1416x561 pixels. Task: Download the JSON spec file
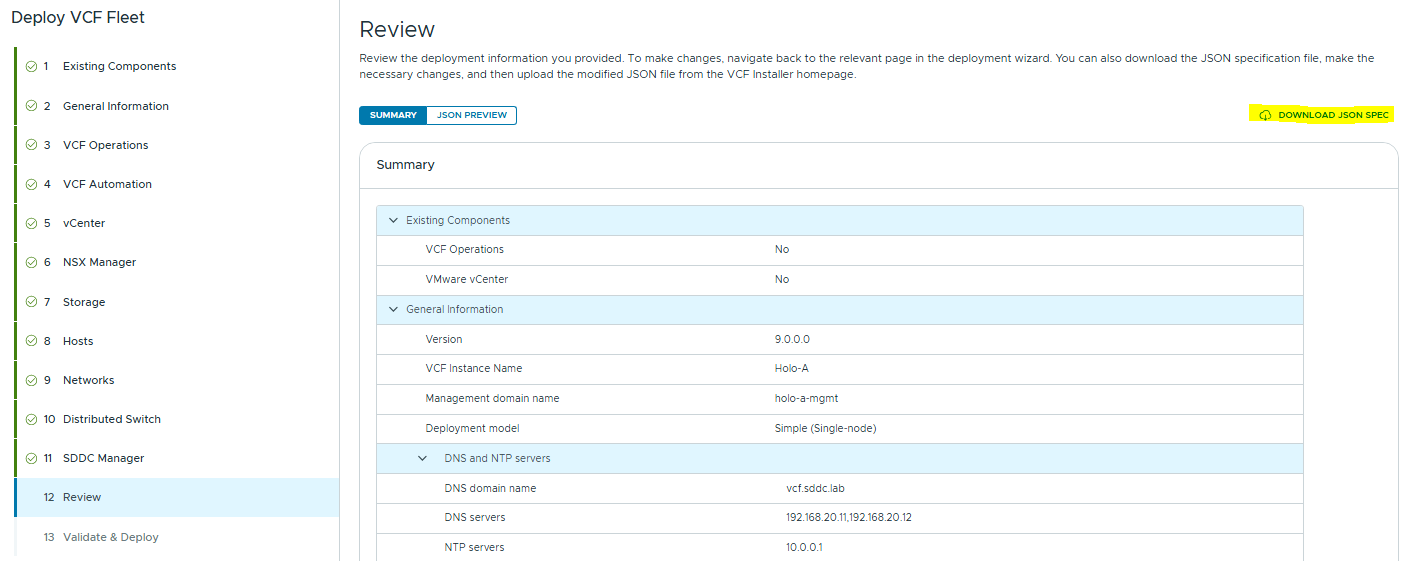[1332, 115]
